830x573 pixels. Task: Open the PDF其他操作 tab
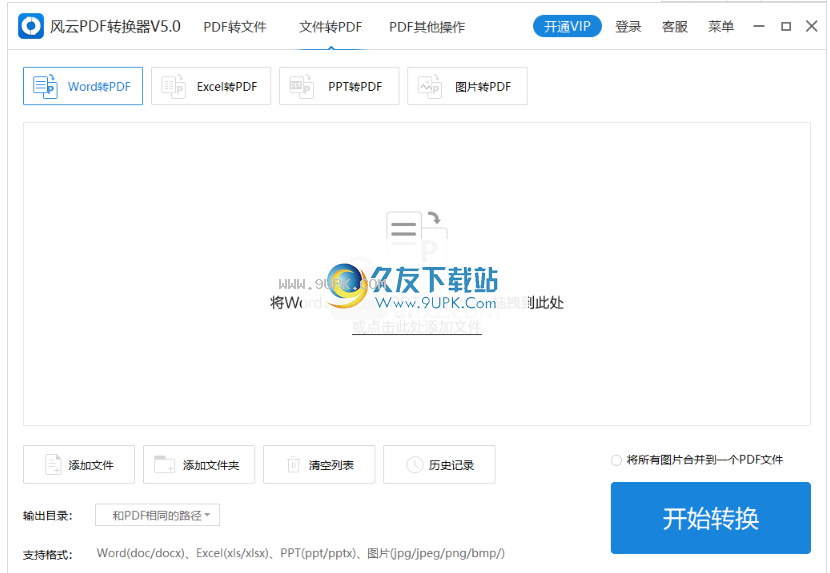point(427,27)
